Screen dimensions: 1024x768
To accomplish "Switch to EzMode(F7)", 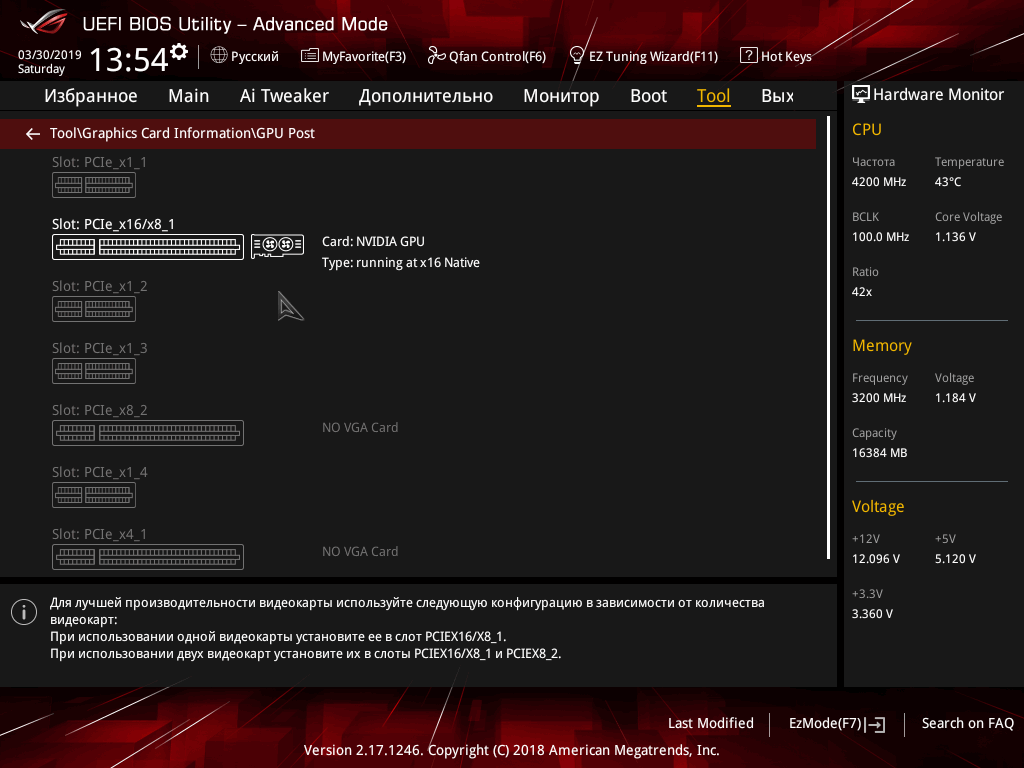I will click(837, 724).
